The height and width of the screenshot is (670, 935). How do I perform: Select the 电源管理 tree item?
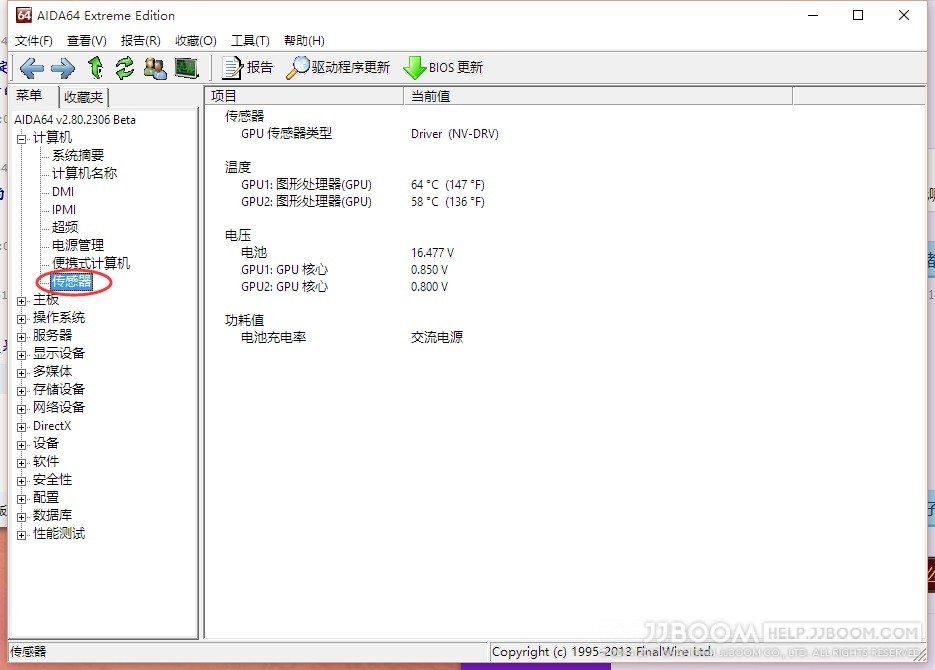tap(78, 246)
